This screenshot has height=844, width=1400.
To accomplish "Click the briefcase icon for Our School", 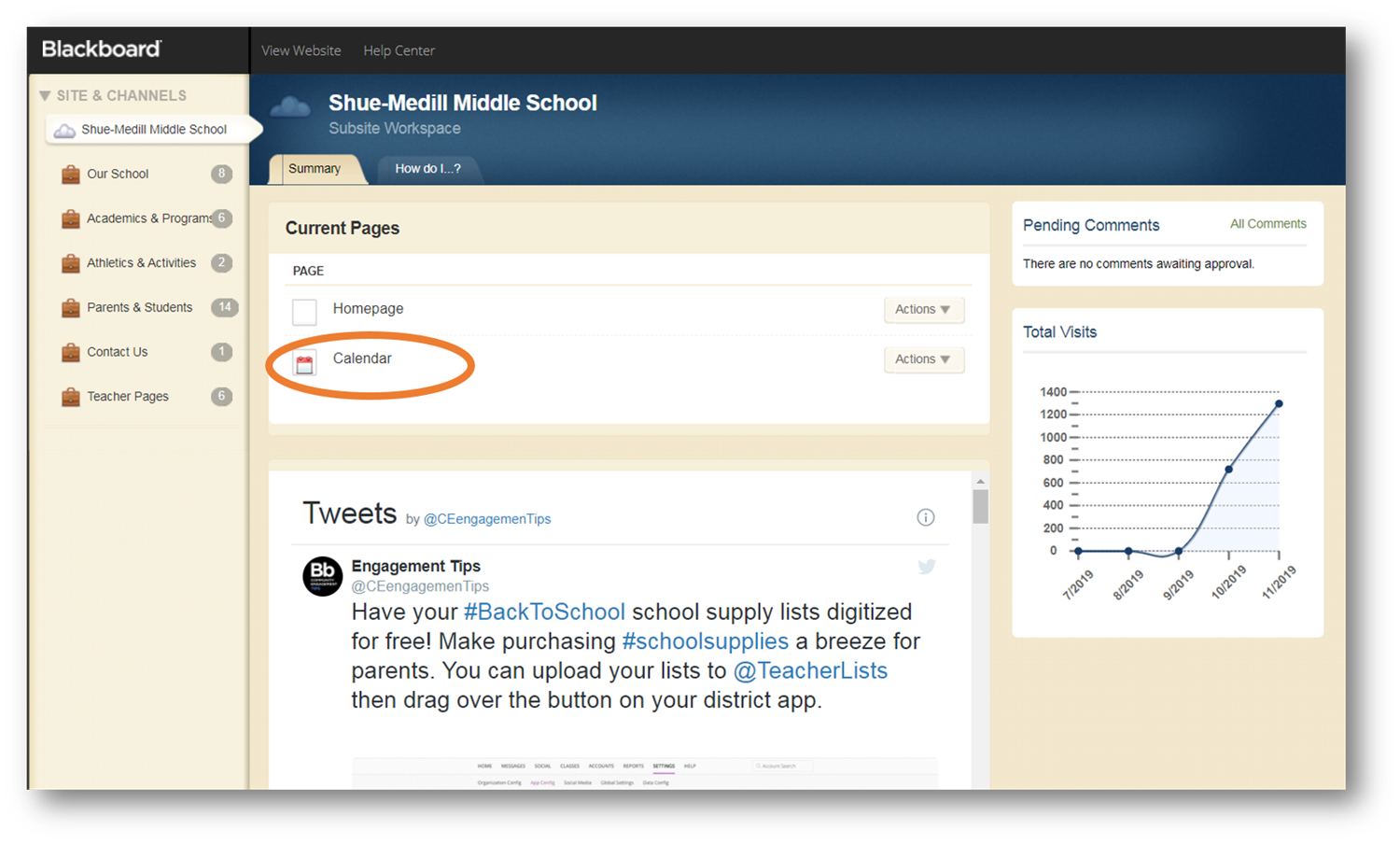I will coord(71,174).
